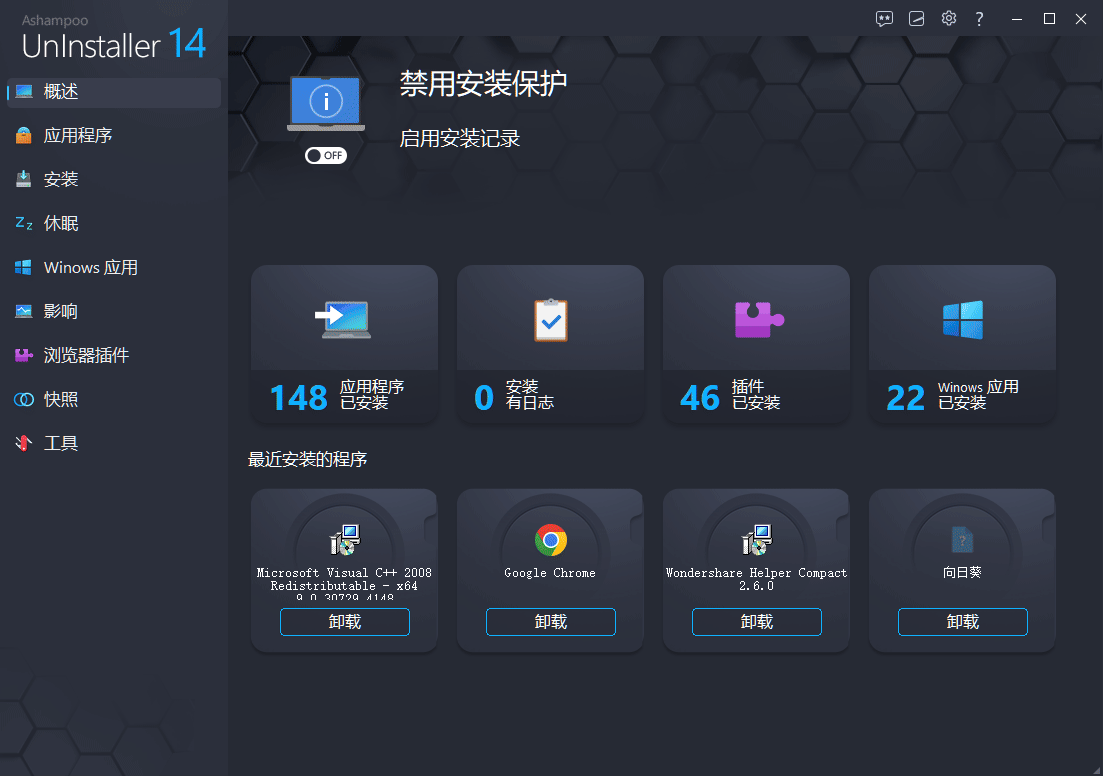
Task: Open the 0 安装有日志 tile
Action: point(551,344)
